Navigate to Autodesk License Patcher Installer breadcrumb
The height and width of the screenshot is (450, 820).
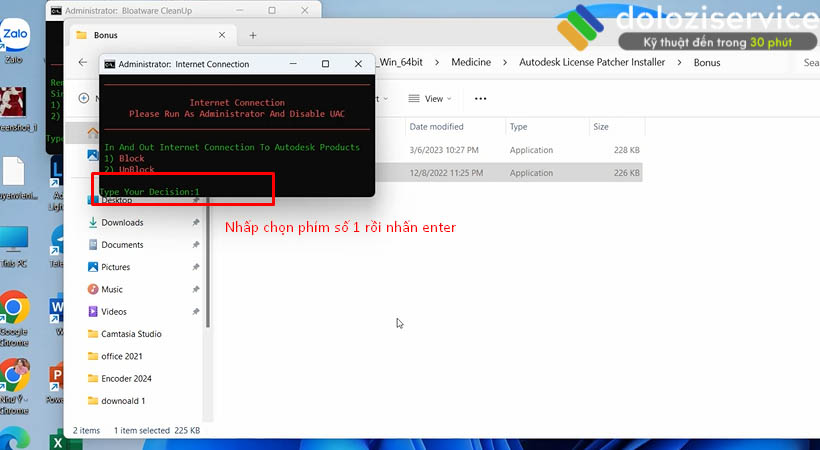[593, 62]
